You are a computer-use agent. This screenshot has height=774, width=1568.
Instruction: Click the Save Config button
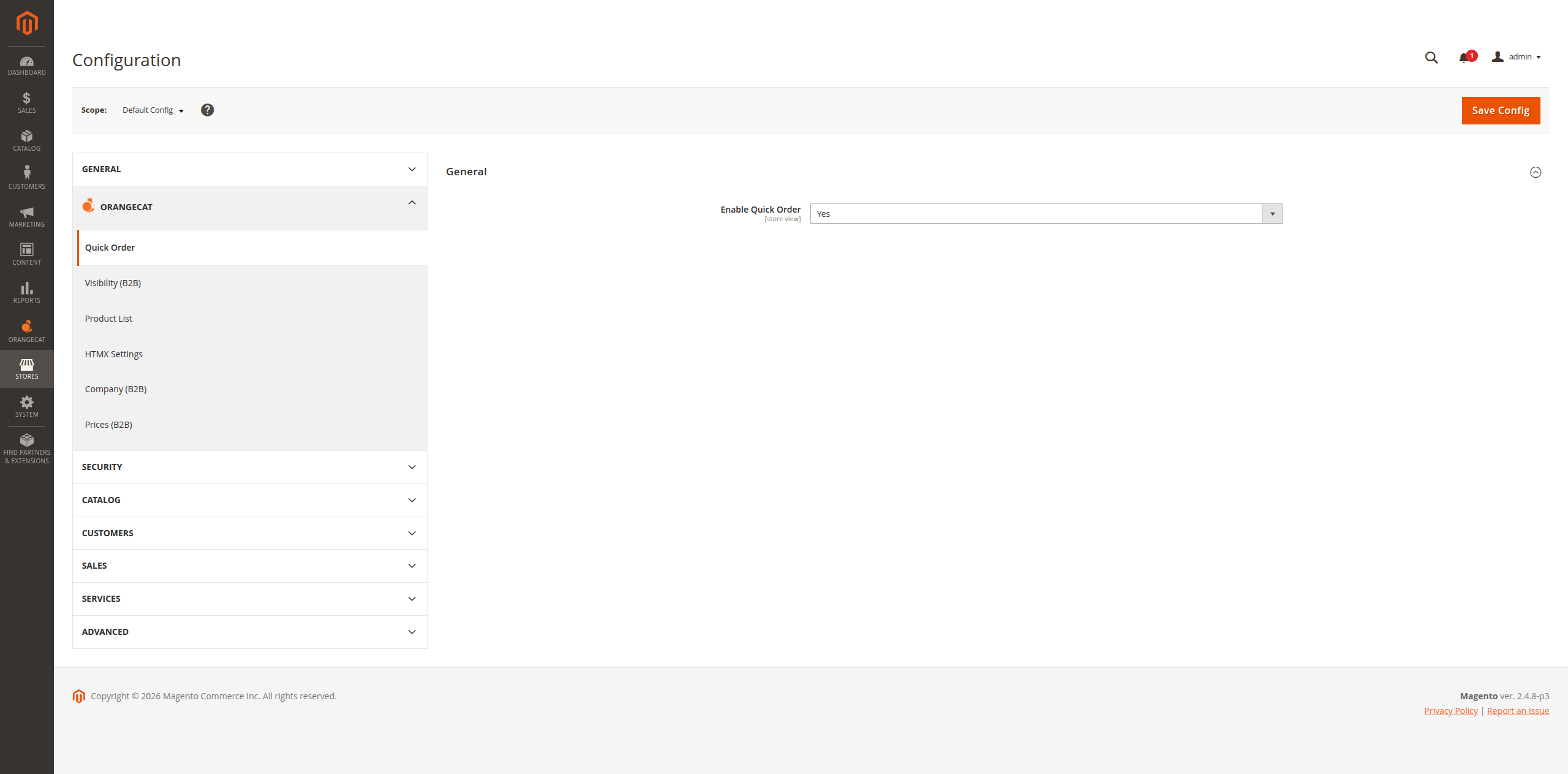tap(1501, 110)
